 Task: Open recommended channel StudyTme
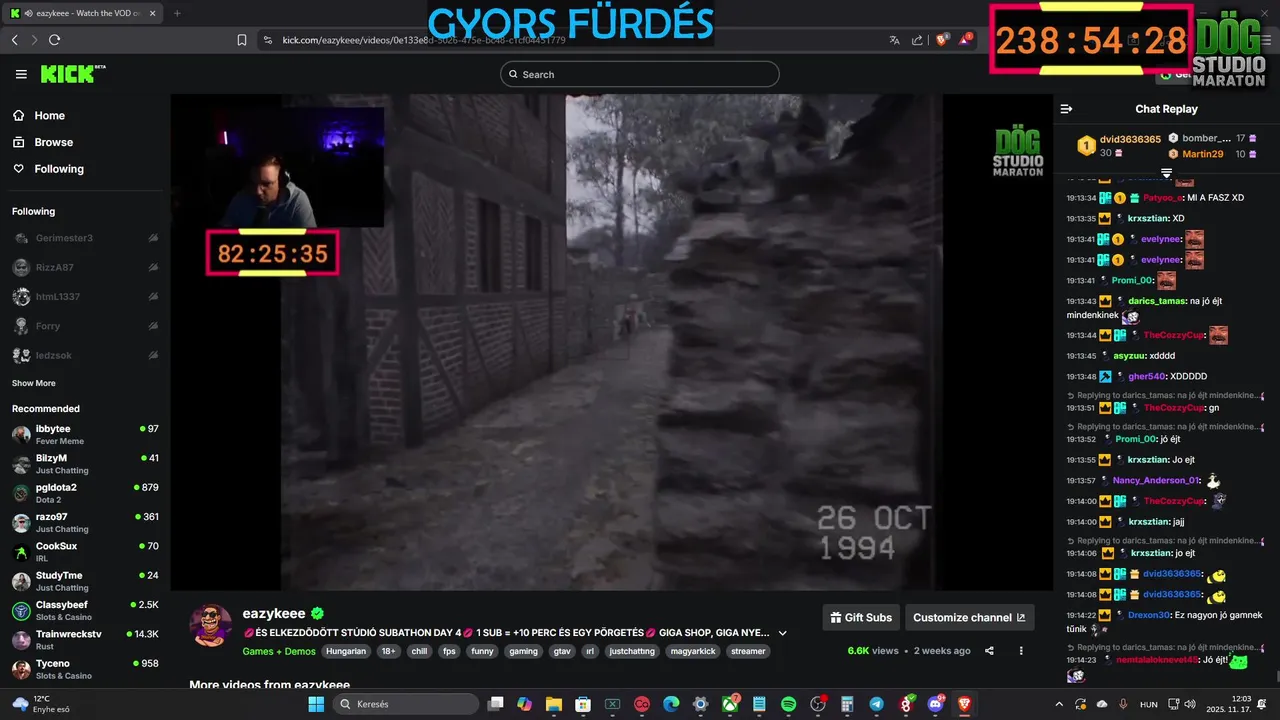pos(85,581)
